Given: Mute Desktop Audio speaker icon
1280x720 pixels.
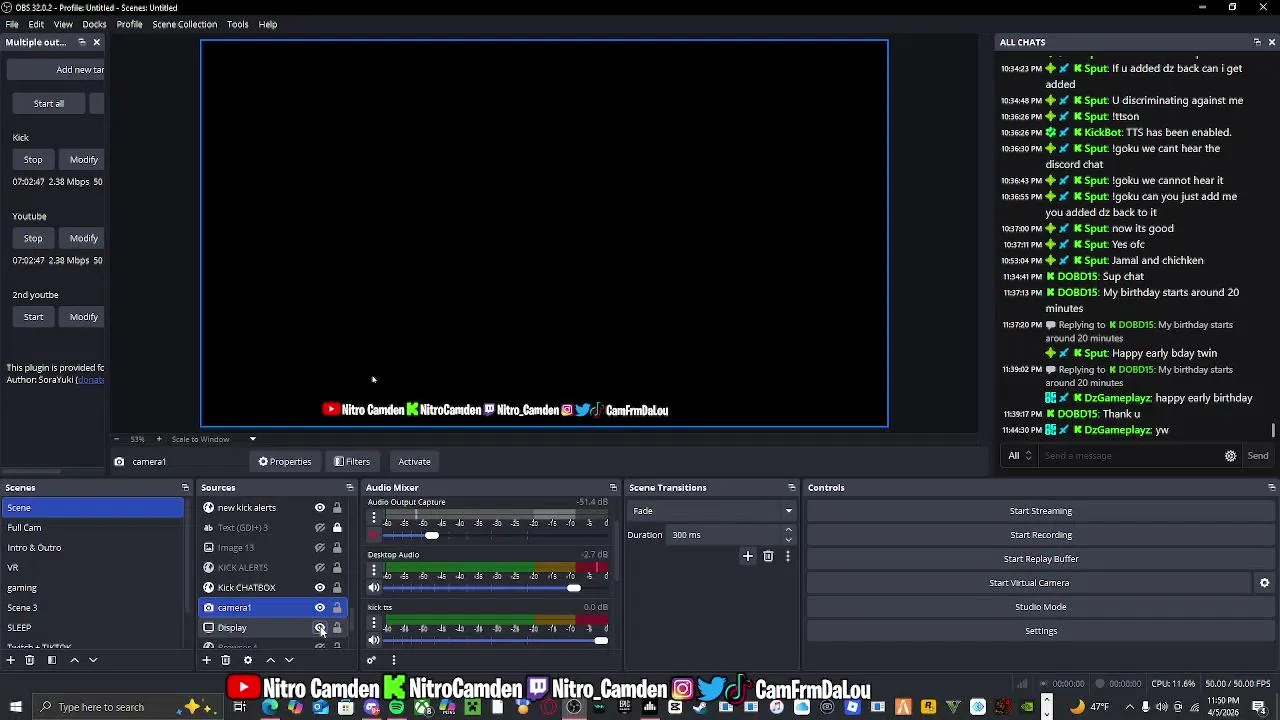Looking at the screenshot, I should click(374, 588).
